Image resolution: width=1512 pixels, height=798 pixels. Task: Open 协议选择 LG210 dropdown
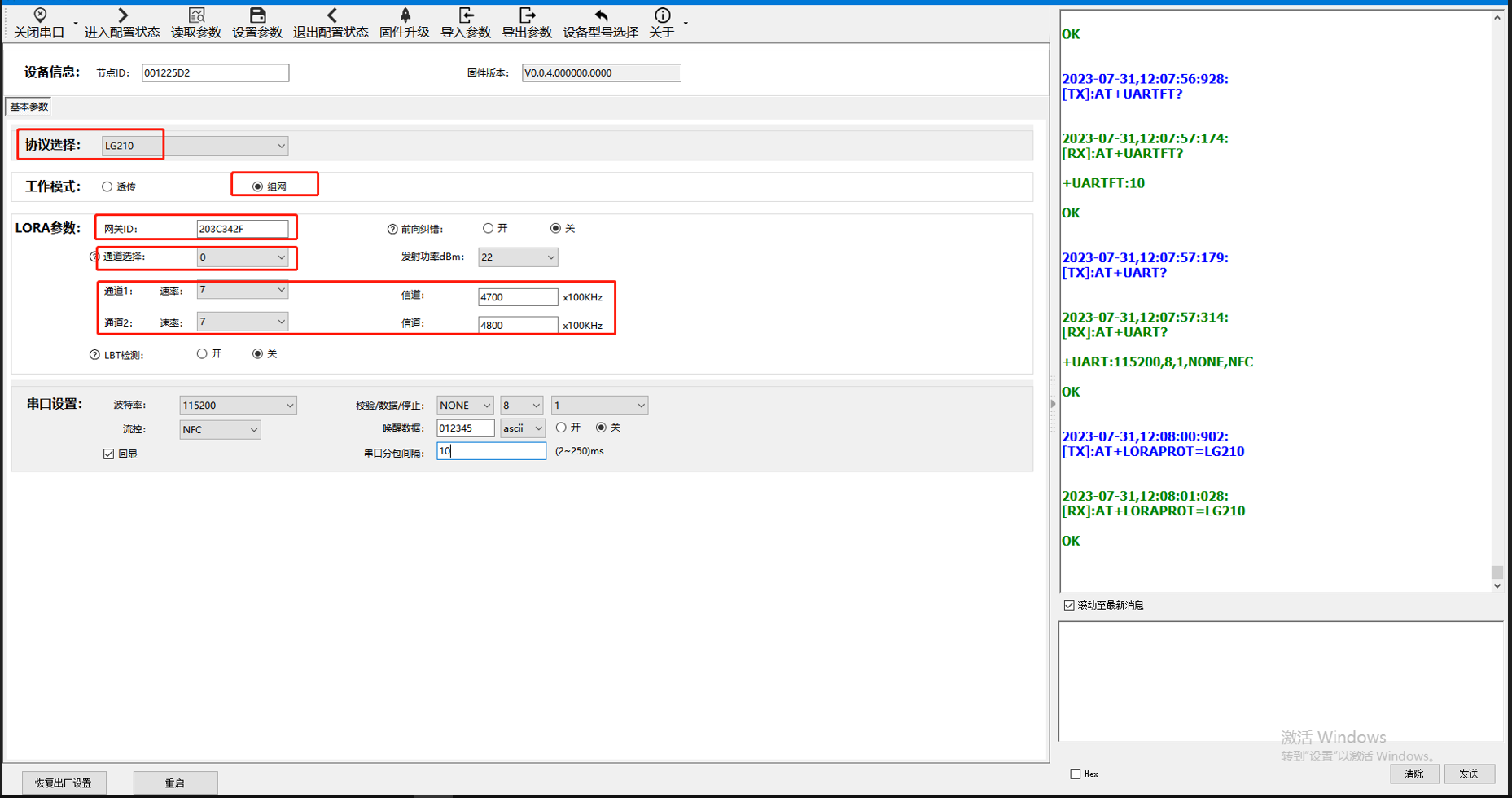[195, 146]
